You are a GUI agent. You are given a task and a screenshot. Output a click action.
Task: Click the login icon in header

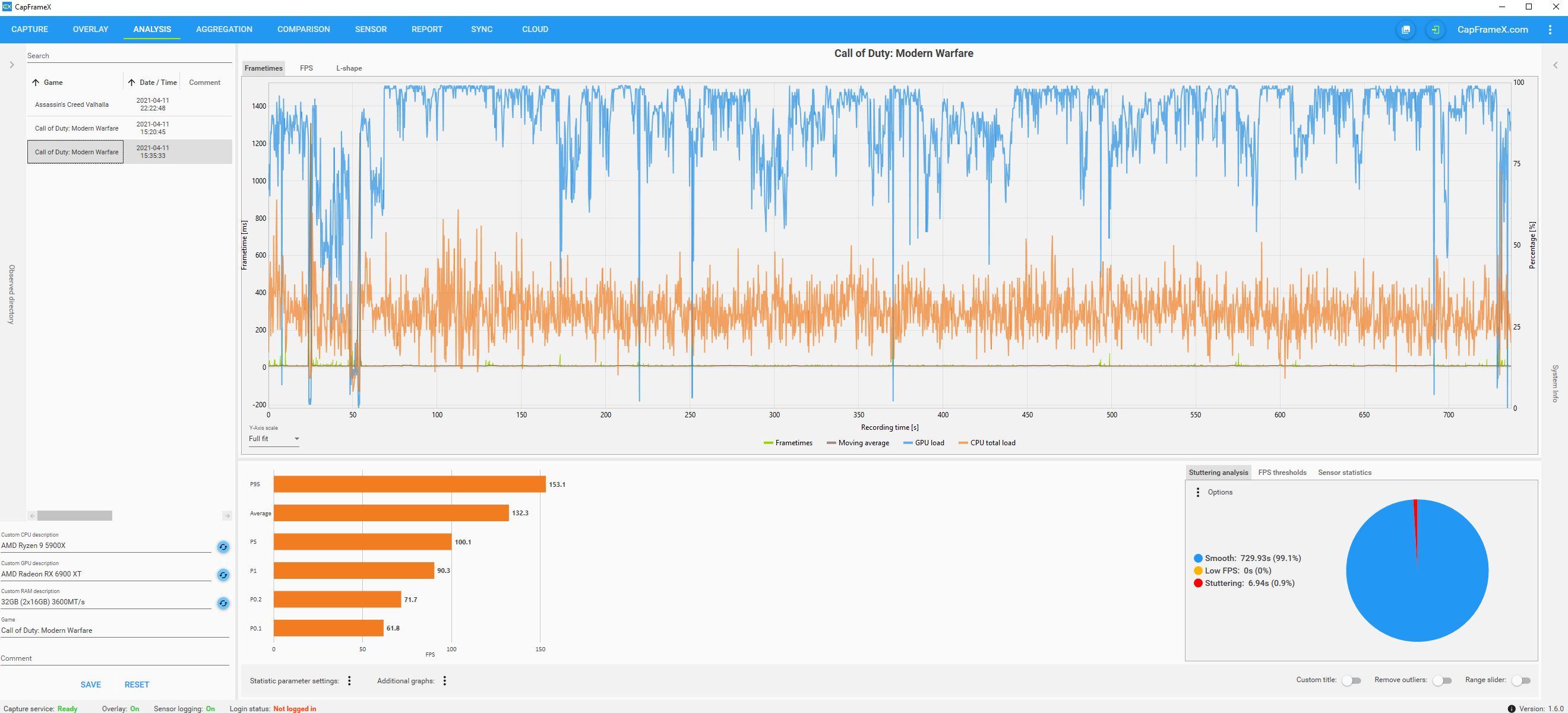1435,30
